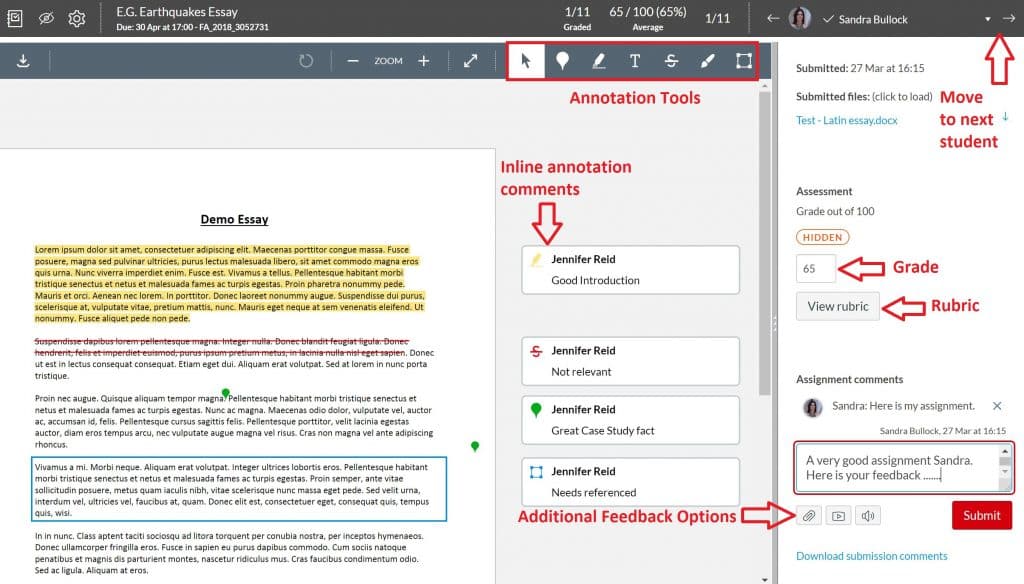Move to next student with the right arrow
Screen dimensions: 1024x584
pos(1009,18)
